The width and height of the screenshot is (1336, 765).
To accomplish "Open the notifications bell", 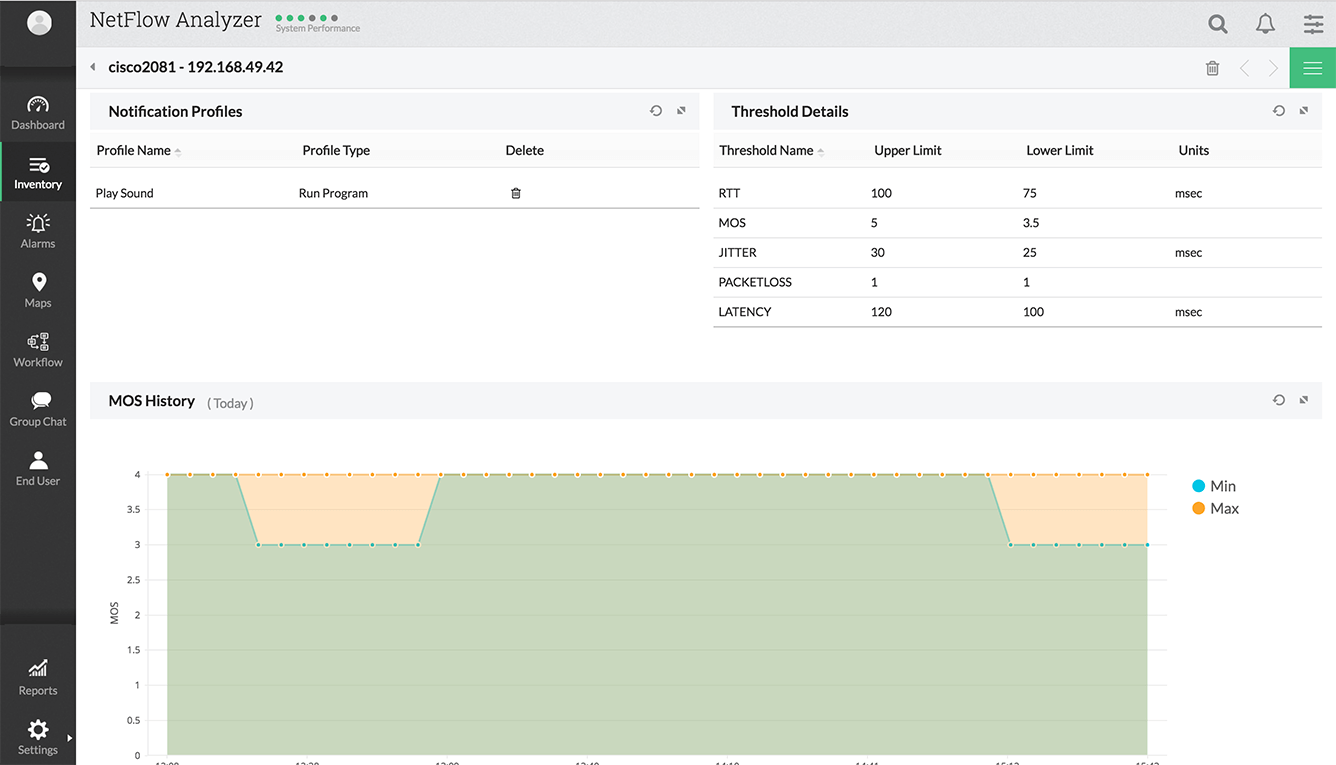I will 1265,24.
